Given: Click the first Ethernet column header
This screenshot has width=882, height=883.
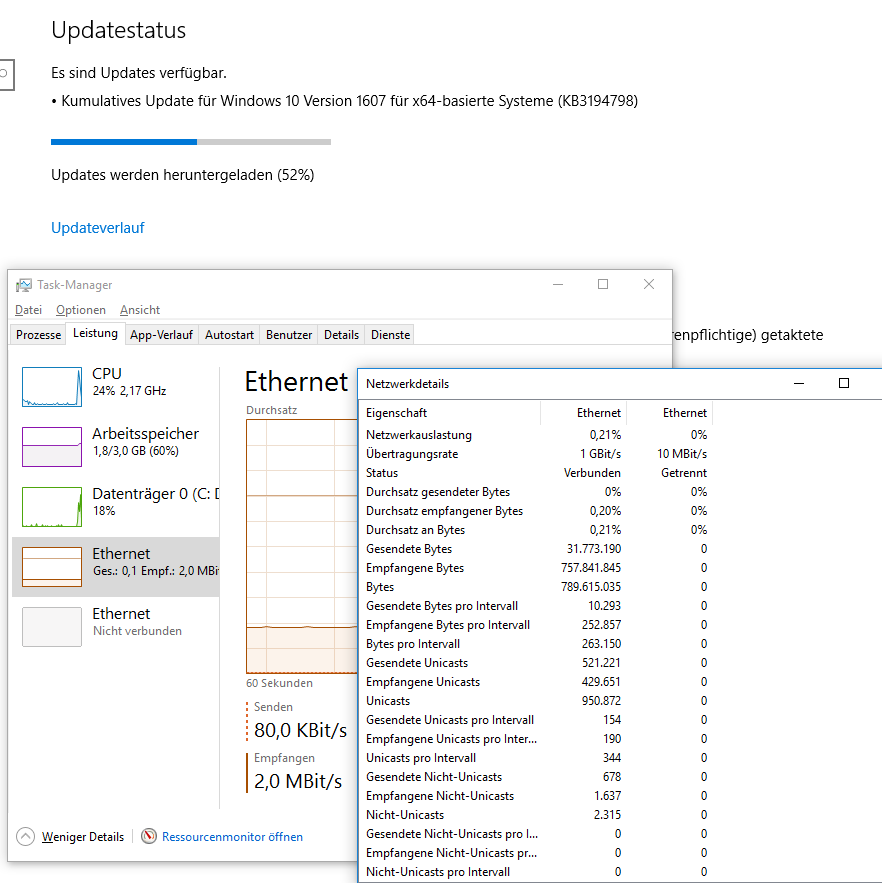Looking at the screenshot, I should pos(583,413).
